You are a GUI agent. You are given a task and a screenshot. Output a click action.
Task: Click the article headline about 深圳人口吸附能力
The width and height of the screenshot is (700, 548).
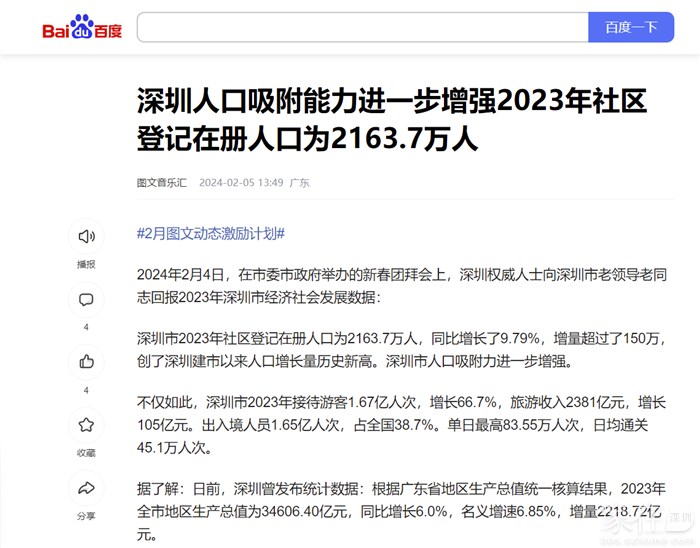click(x=392, y=118)
